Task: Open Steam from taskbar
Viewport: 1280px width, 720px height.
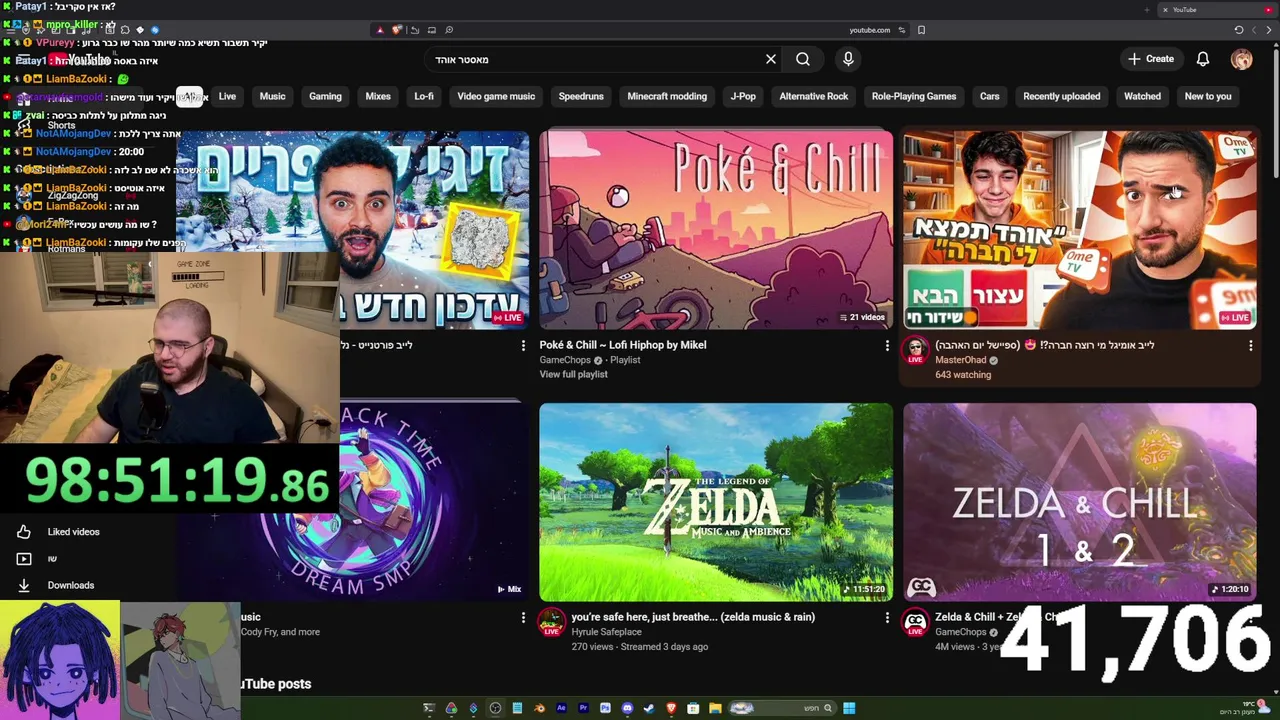Action: (649, 708)
